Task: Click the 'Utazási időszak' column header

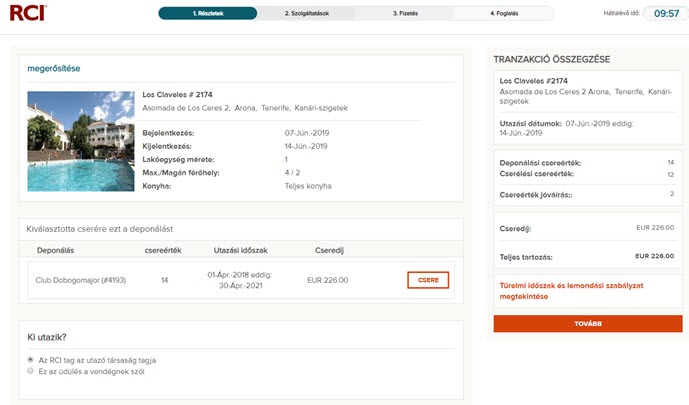Action: pyautogui.click(x=240, y=250)
